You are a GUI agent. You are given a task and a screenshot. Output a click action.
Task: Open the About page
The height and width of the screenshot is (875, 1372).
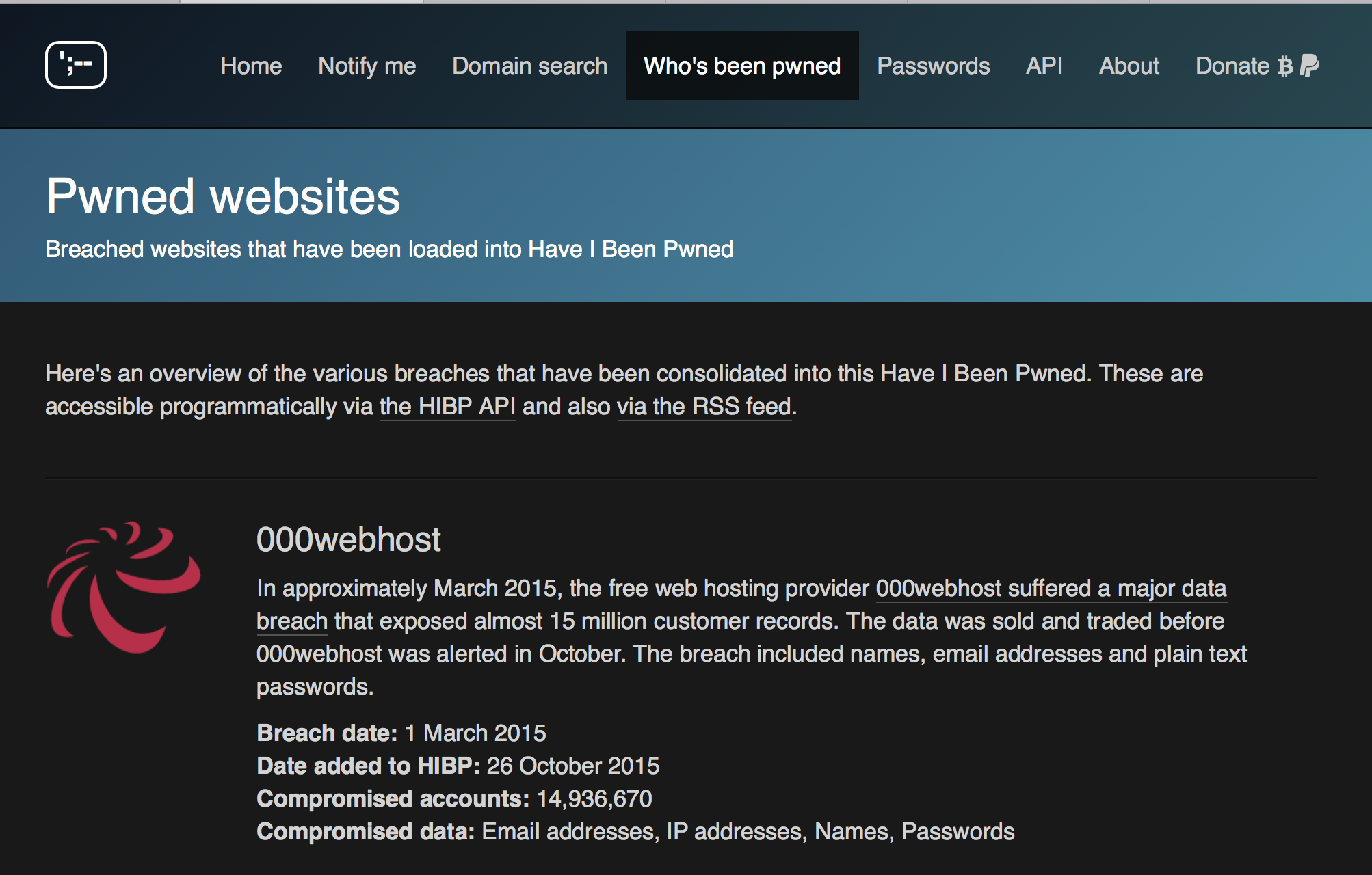click(x=1129, y=66)
